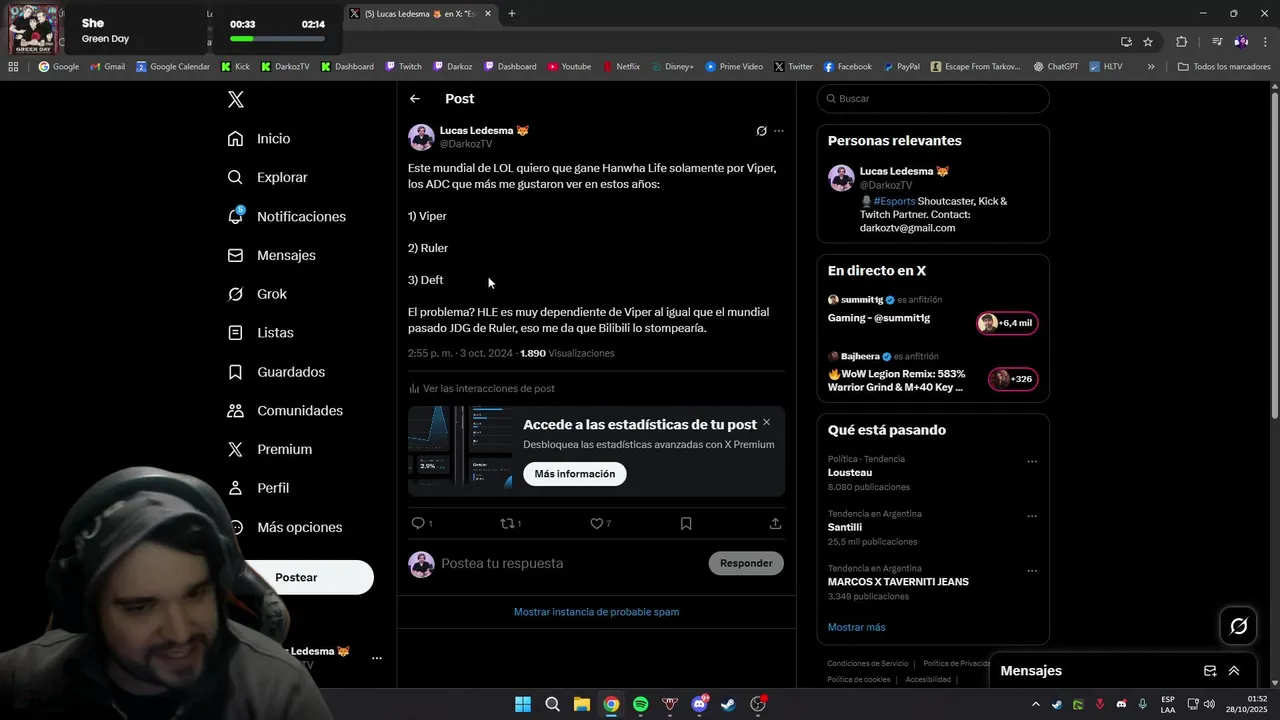
Task: Open the ChatGPT bookmark
Action: point(1055,67)
